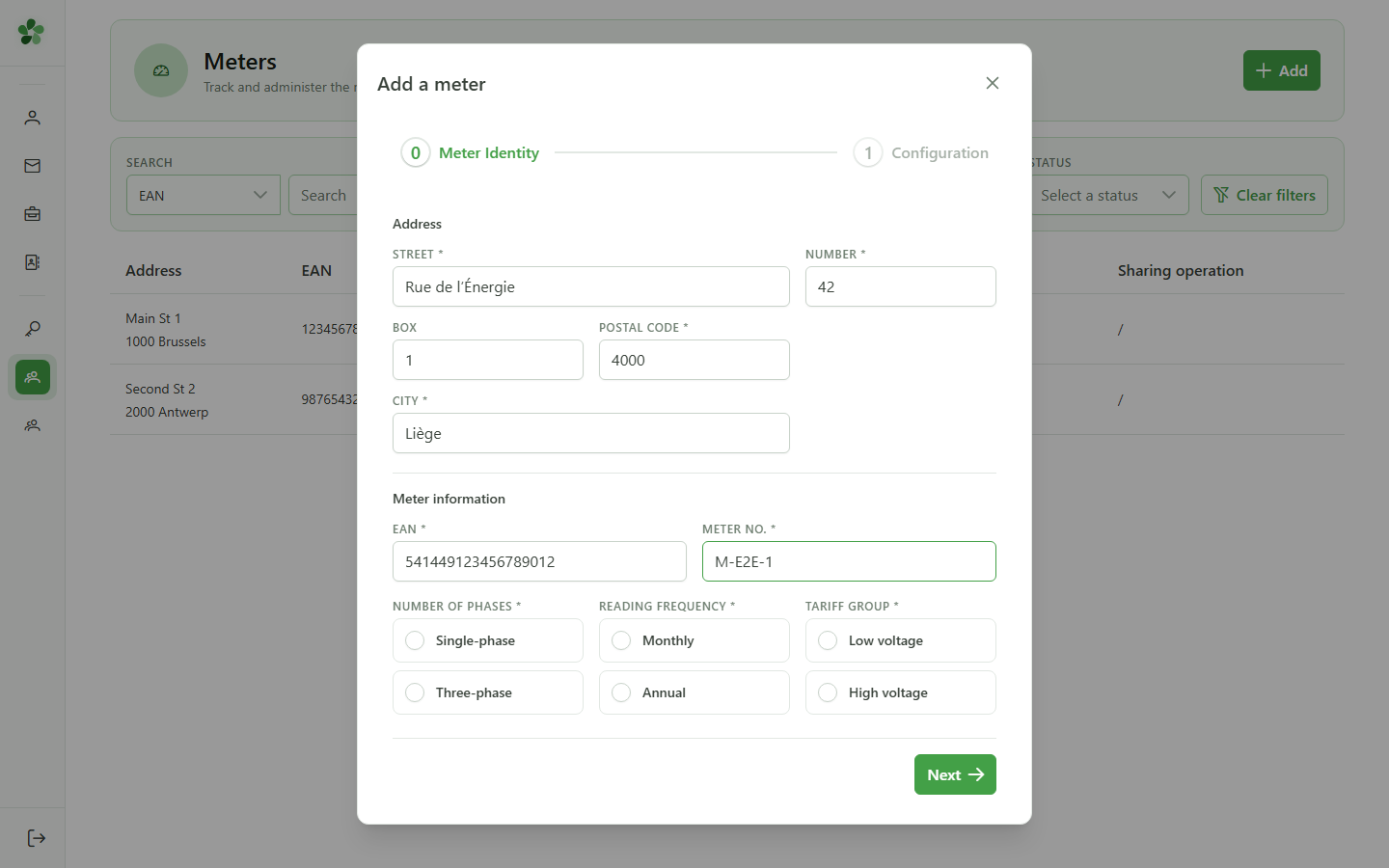This screenshot has height=868, width=1389.
Task: Select the highlighted green group sidebar icon
Action: coord(32,377)
